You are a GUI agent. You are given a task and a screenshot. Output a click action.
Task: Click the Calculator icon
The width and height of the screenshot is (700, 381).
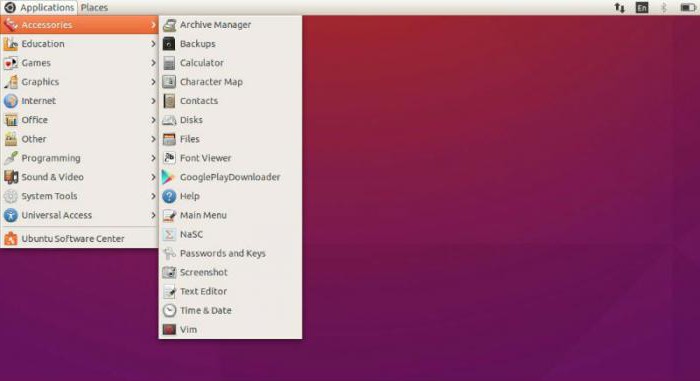pyautogui.click(x=169, y=63)
